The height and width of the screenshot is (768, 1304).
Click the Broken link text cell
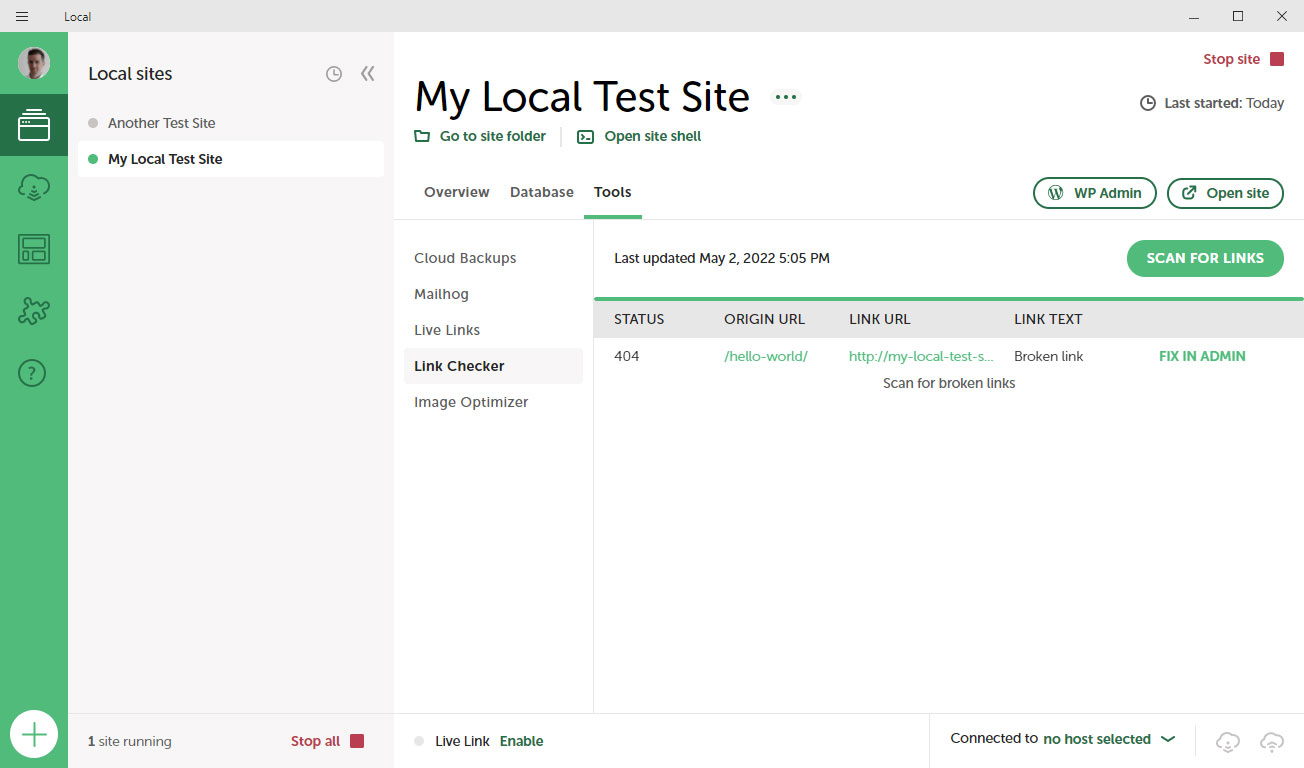1048,356
